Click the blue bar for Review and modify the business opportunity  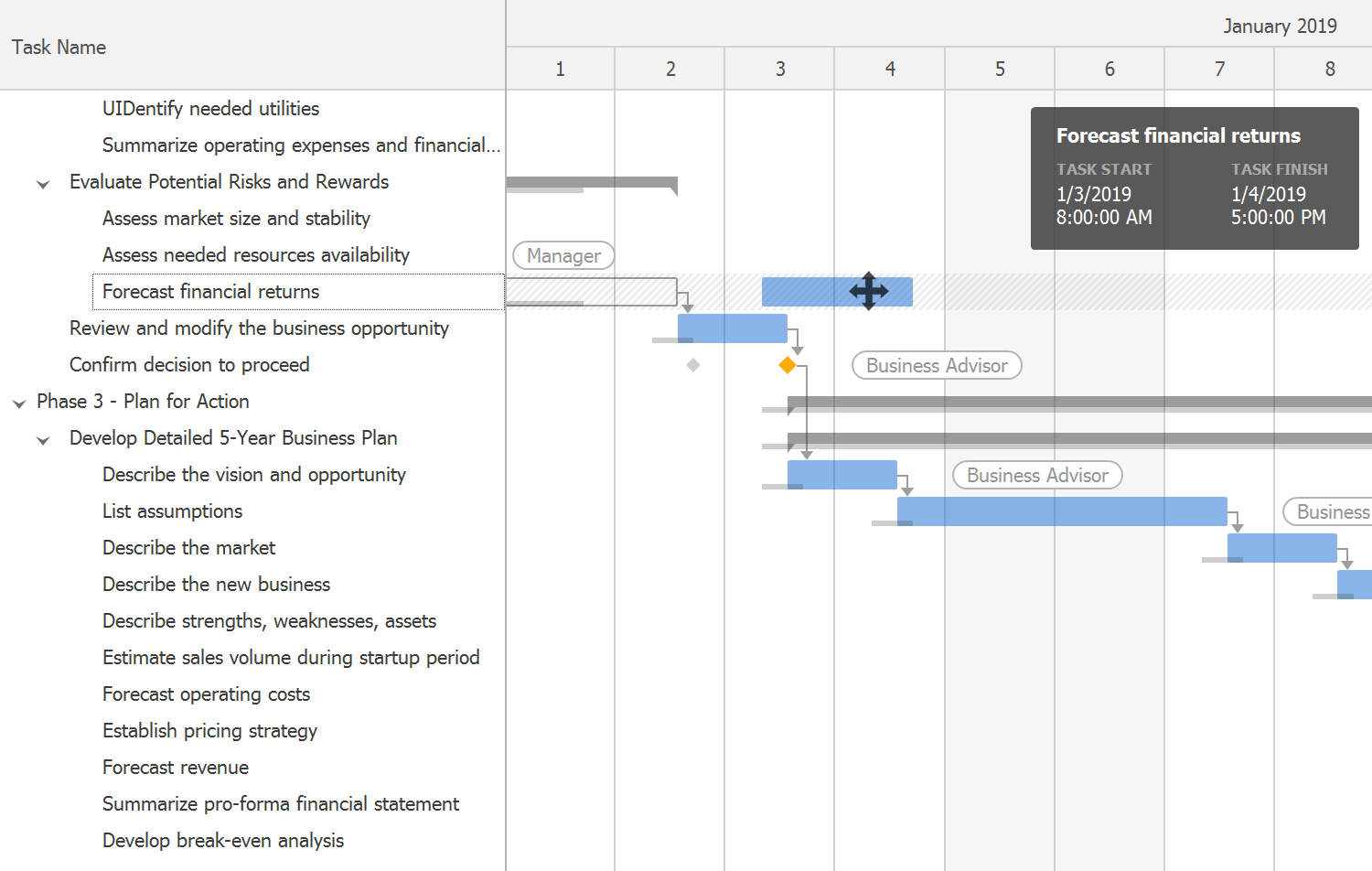click(x=732, y=328)
